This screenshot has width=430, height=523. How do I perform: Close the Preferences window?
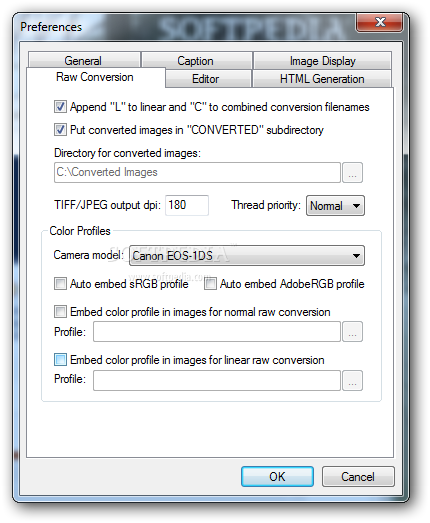[380, 22]
